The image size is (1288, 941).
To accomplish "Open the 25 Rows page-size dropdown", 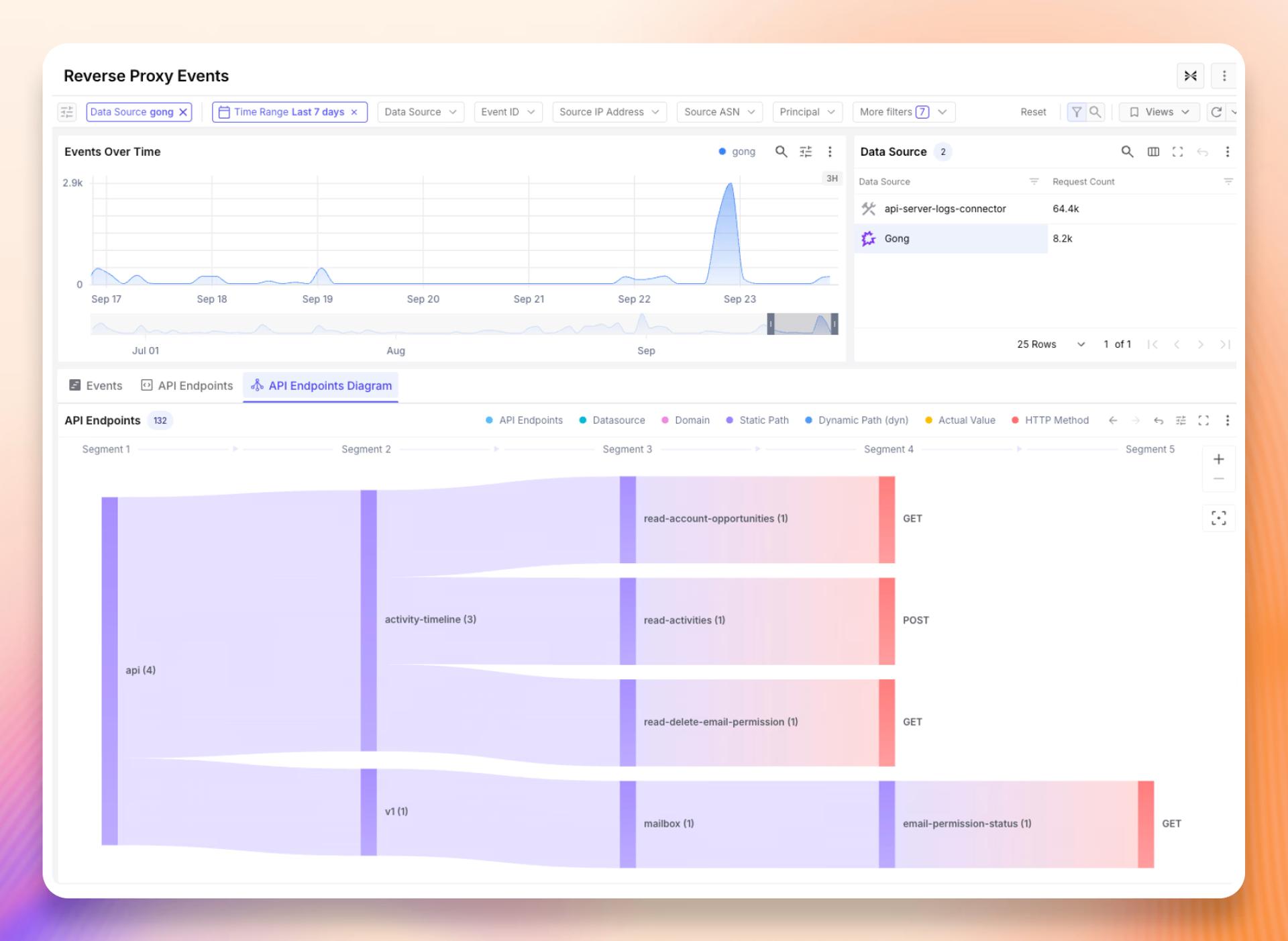I will click(1051, 344).
